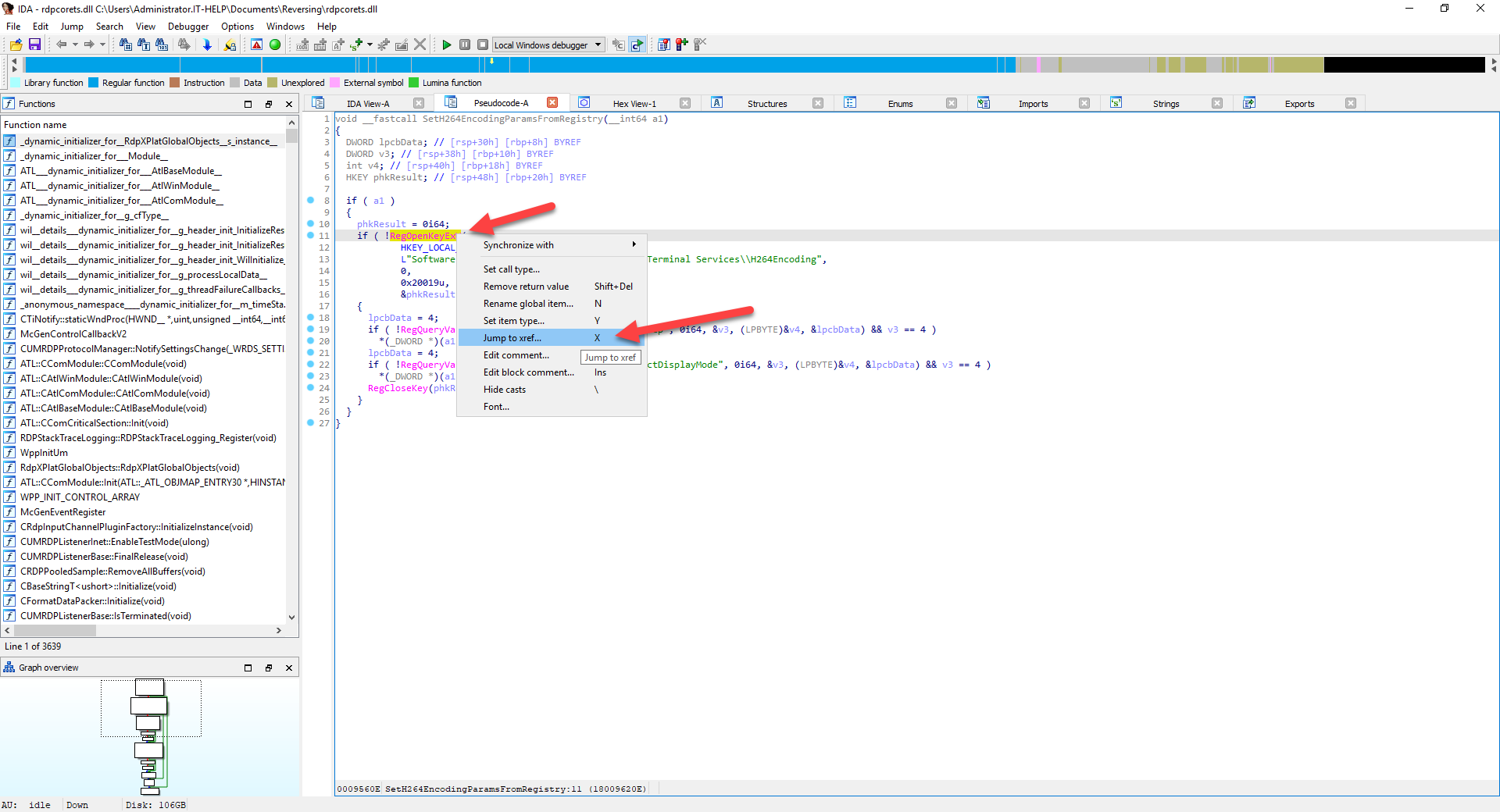The height and width of the screenshot is (812, 1500).
Task: Pause the debugging process
Action: [466, 45]
